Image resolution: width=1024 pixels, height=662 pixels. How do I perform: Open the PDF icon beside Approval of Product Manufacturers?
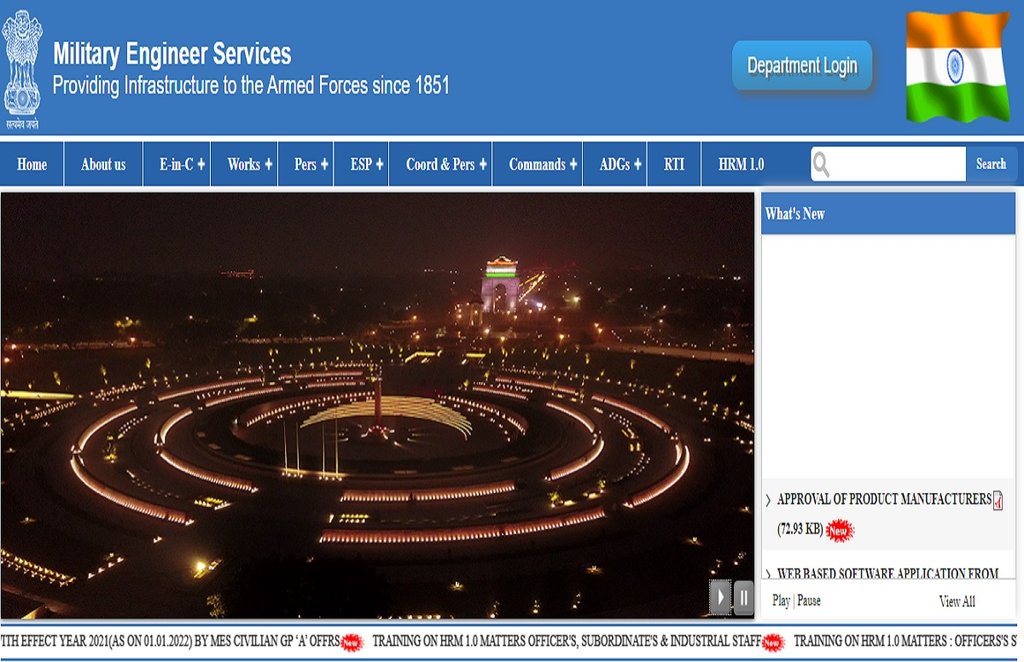[x=998, y=501]
